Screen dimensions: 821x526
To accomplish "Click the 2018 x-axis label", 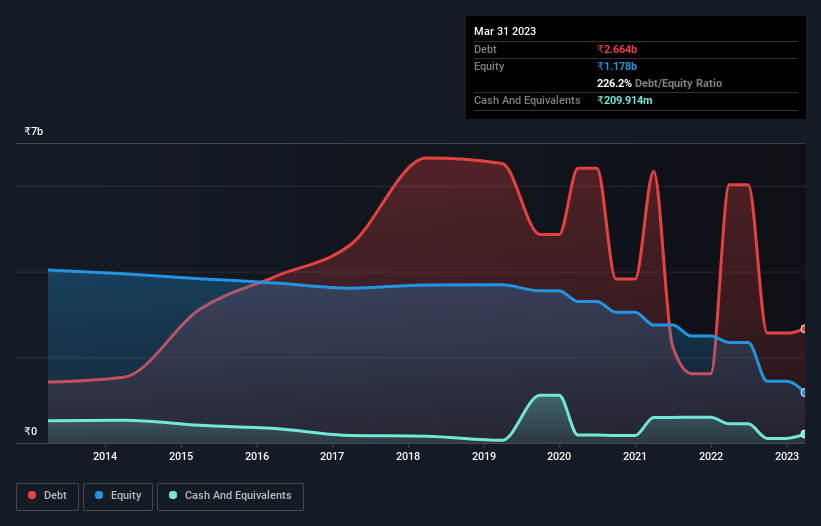I will [408, 456].
